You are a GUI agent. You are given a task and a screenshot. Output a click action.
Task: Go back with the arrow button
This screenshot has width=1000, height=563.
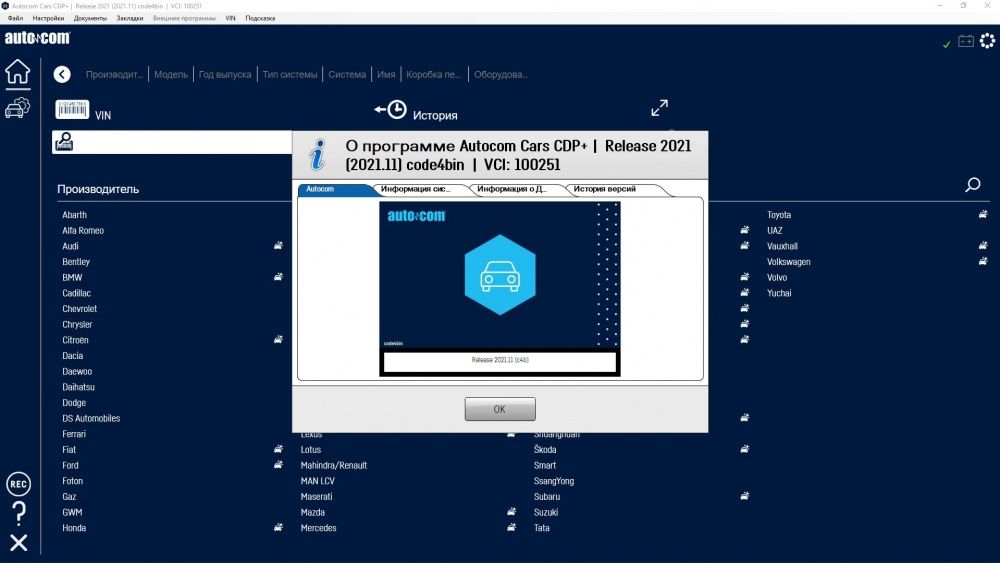(62, 75)
